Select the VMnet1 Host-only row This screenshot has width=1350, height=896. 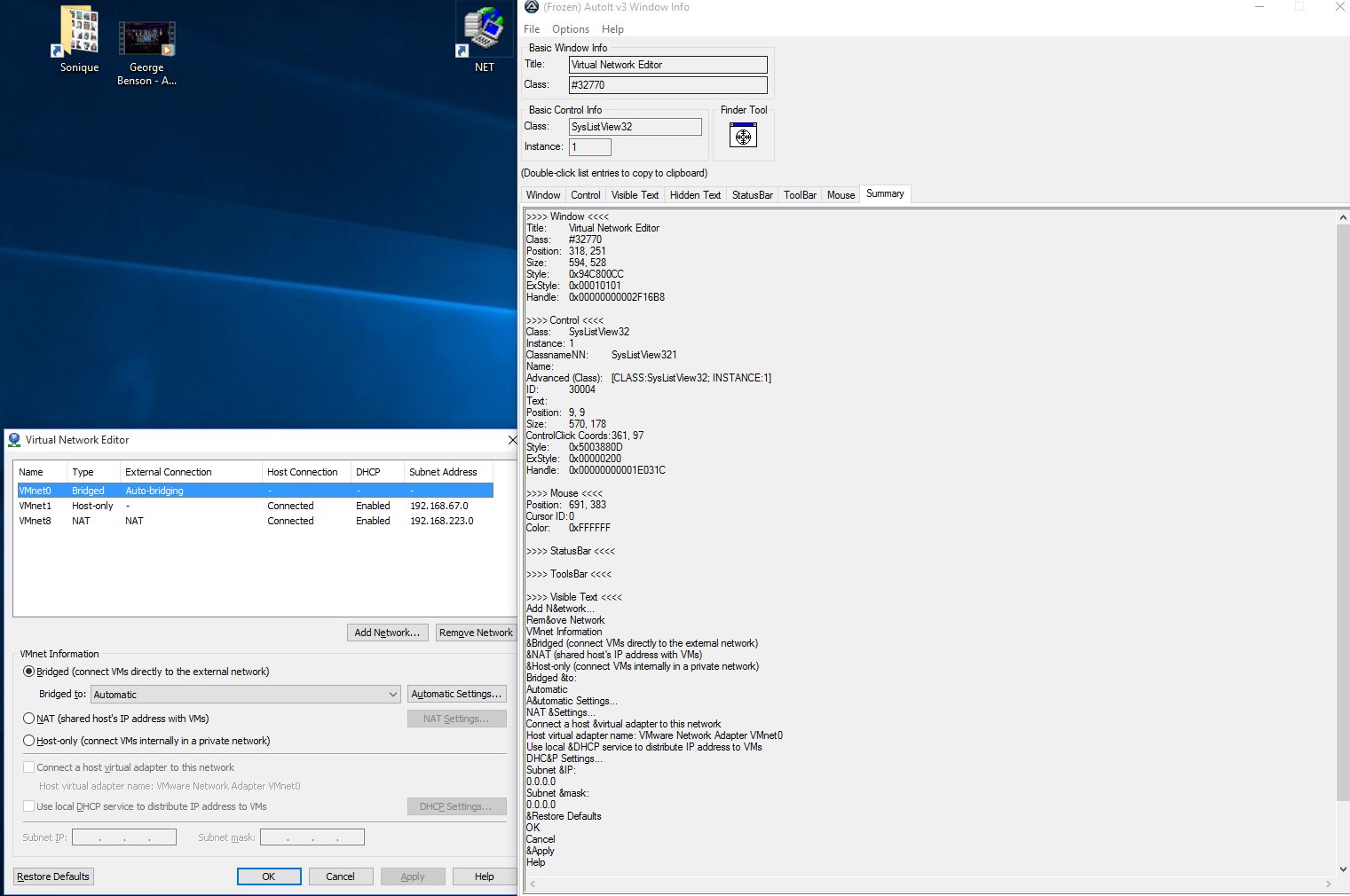tap(255, 506)
